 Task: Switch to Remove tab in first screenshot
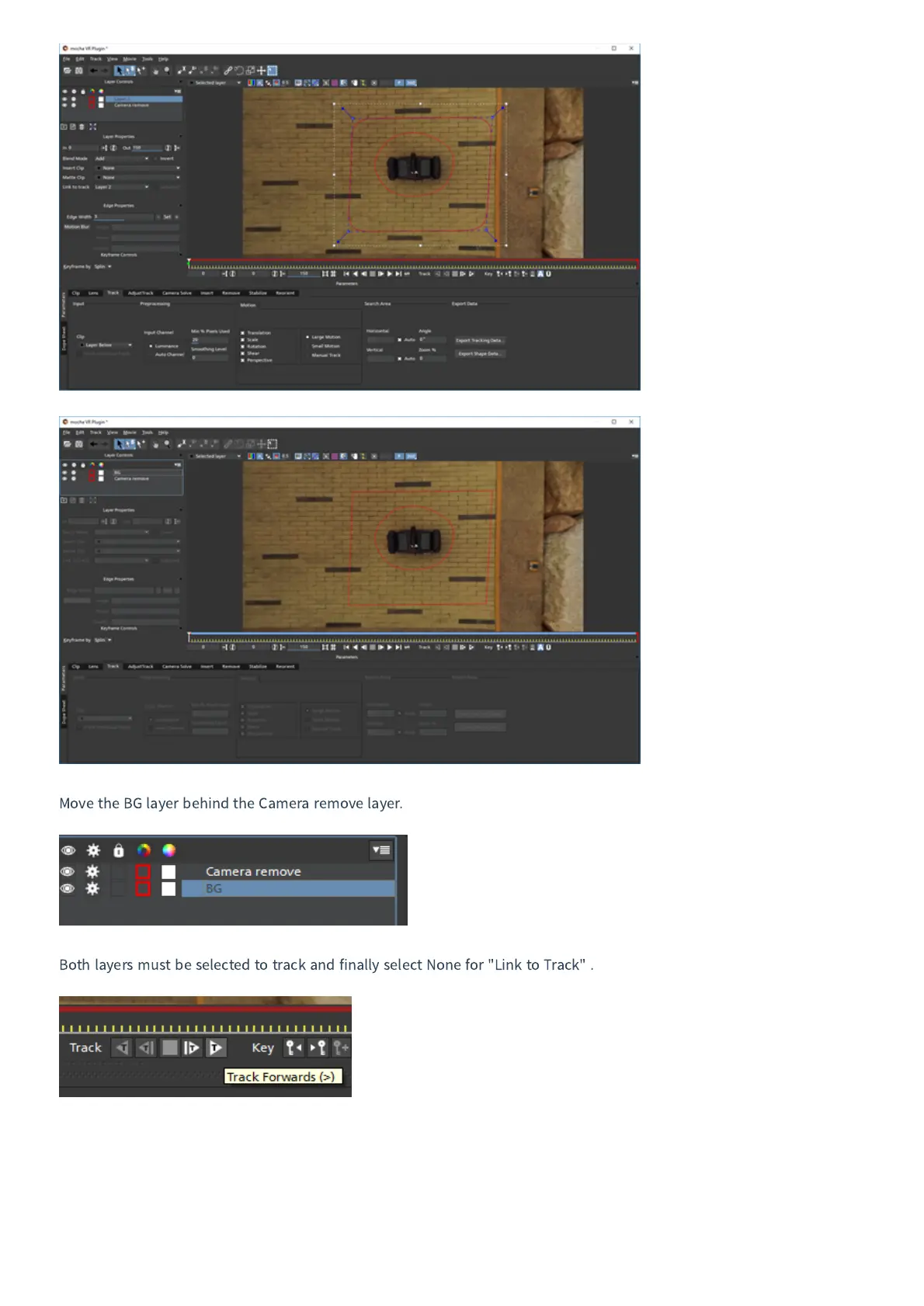(231, 293)
